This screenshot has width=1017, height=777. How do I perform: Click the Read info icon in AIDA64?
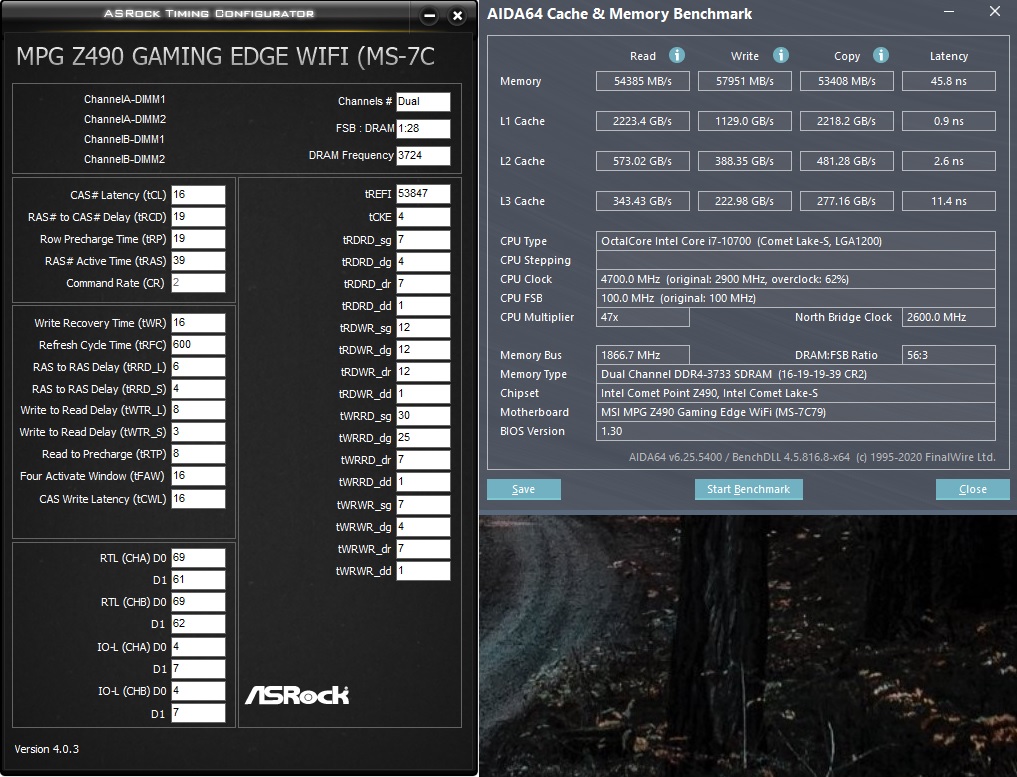click(x=676, y=56)
